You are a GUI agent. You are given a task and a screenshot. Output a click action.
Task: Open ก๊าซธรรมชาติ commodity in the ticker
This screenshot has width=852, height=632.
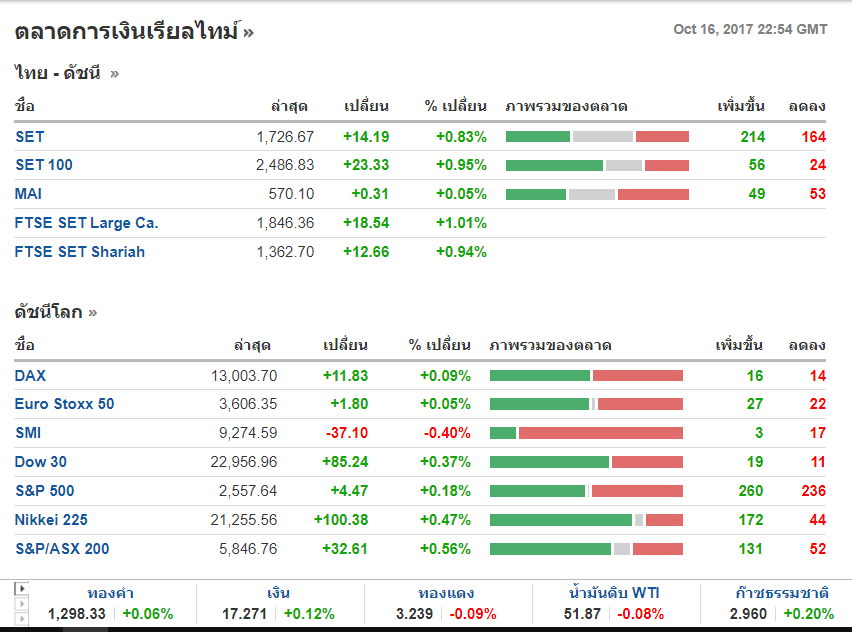tap(779, 593)
